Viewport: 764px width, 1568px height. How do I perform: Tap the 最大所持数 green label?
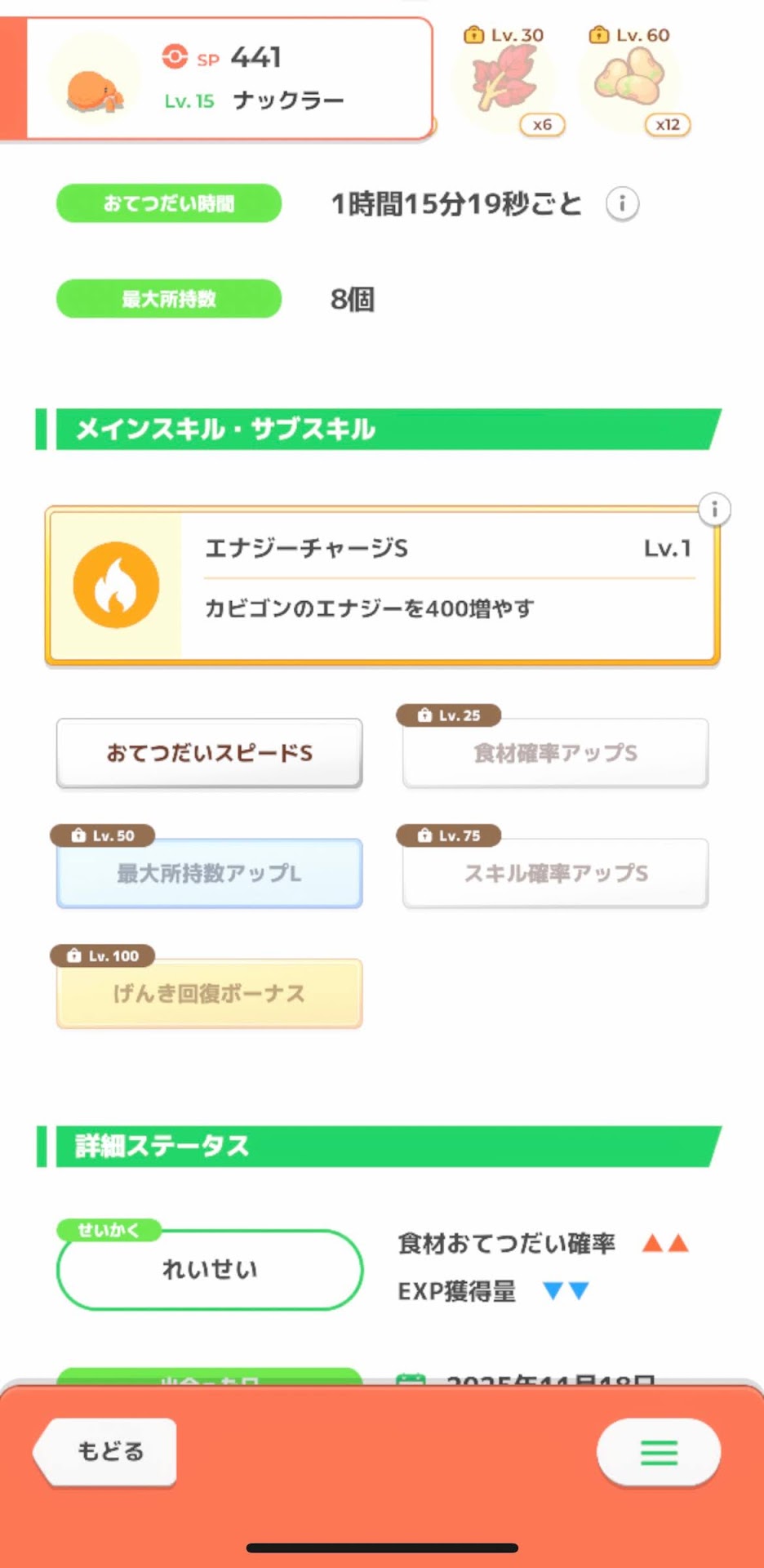pyautogui.click(x=169, y=299)
